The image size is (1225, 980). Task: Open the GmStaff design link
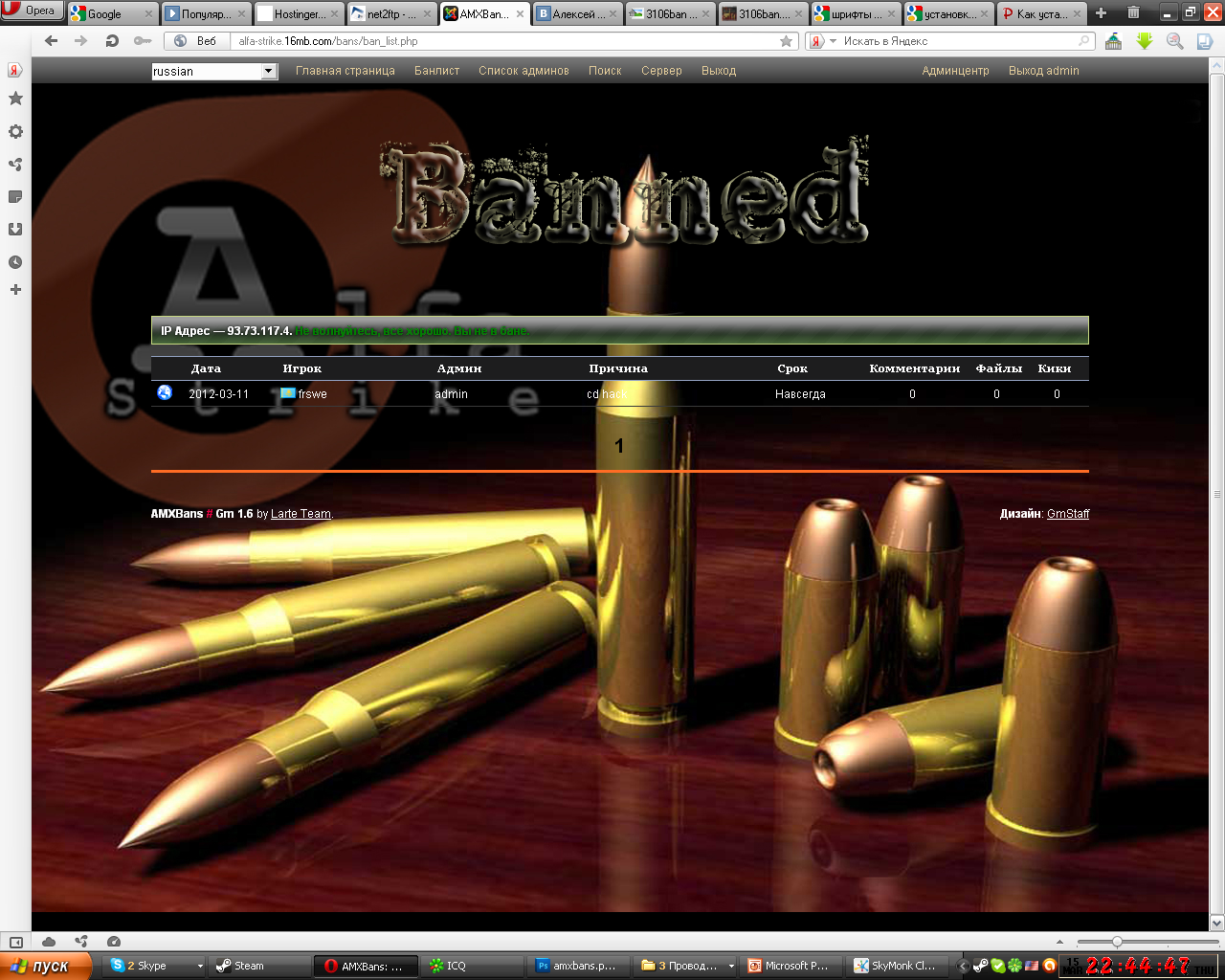tap(1068, 514)
